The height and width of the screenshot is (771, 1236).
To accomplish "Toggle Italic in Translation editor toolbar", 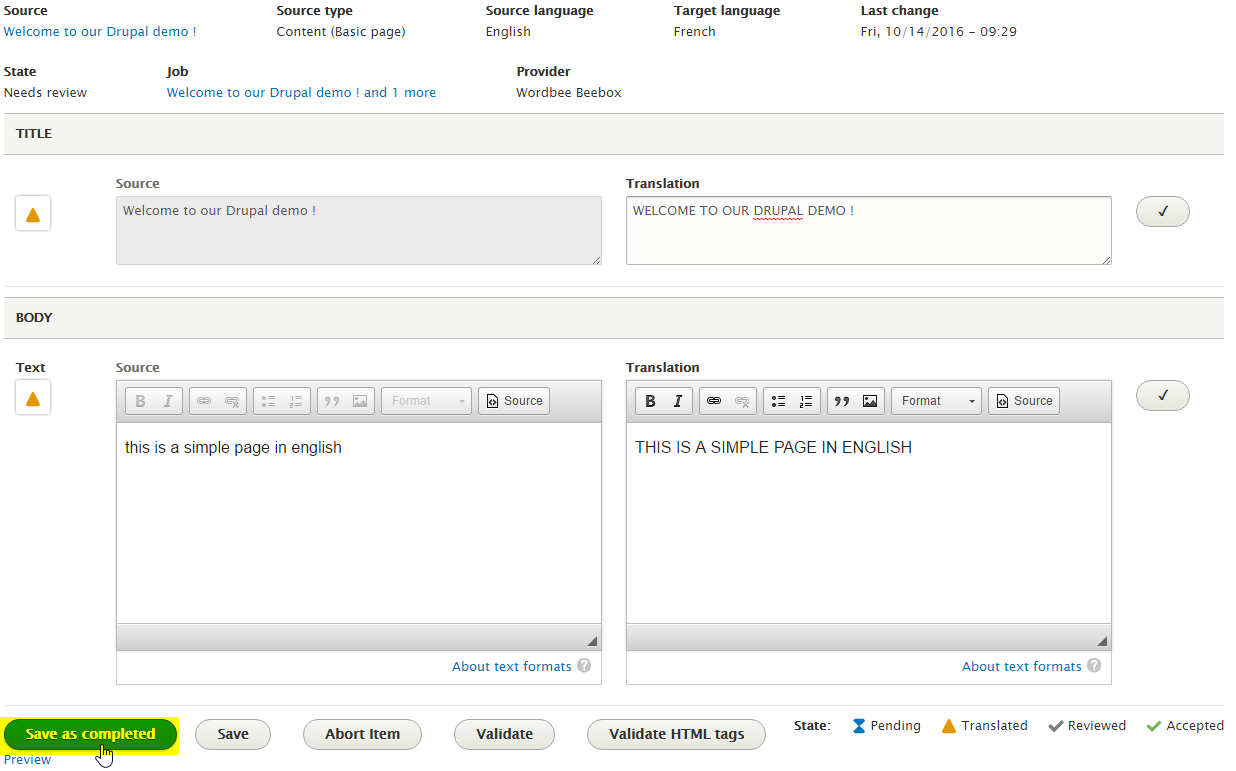I will [677, 401].
